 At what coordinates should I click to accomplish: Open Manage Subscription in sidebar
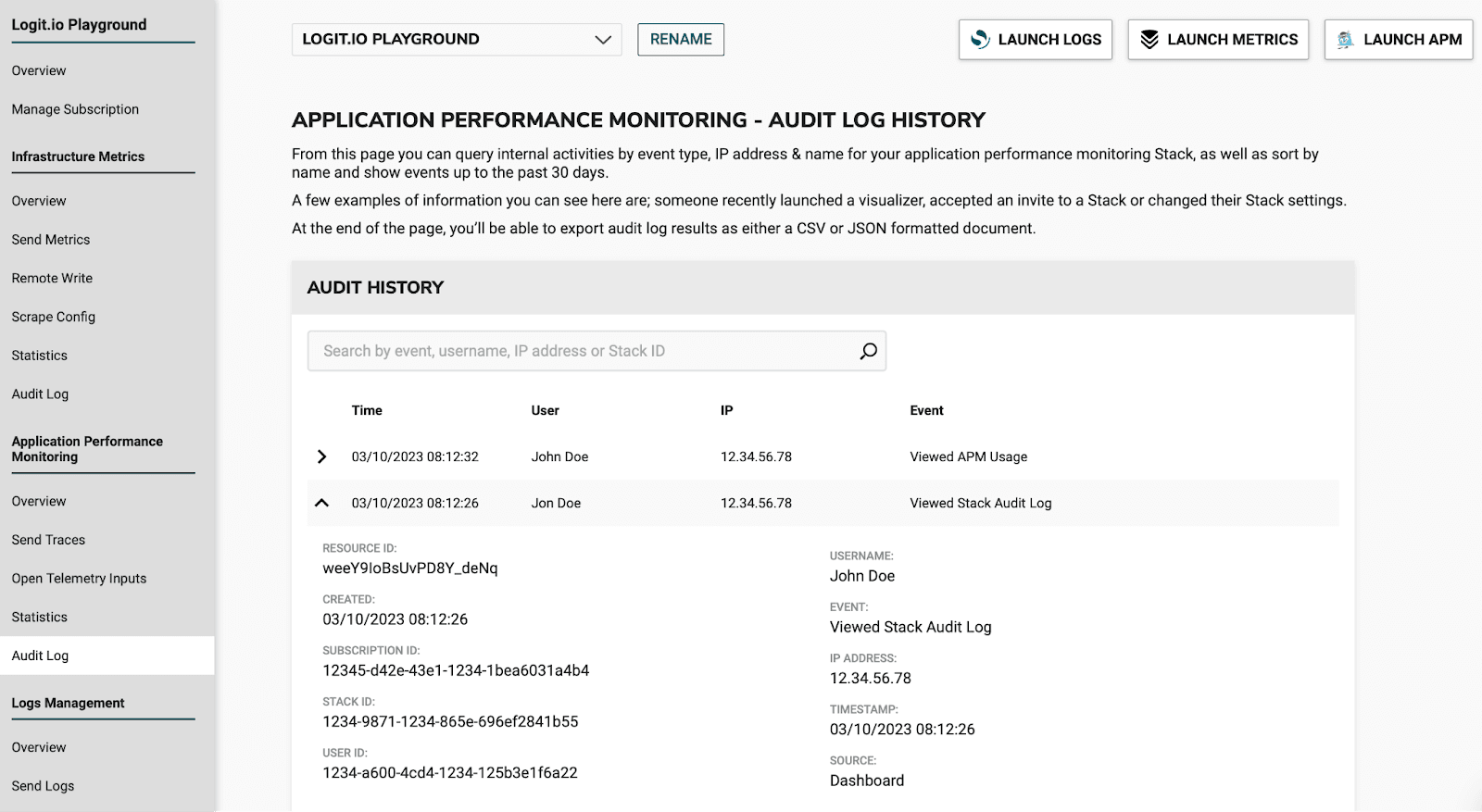(75, 109)
